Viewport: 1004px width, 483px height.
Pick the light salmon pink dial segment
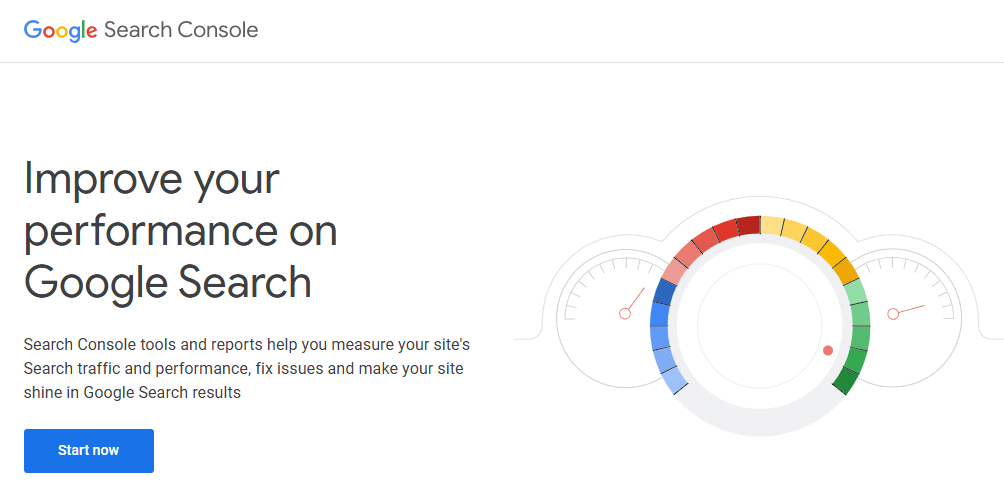pyautogui.click(x=674, y=271)
